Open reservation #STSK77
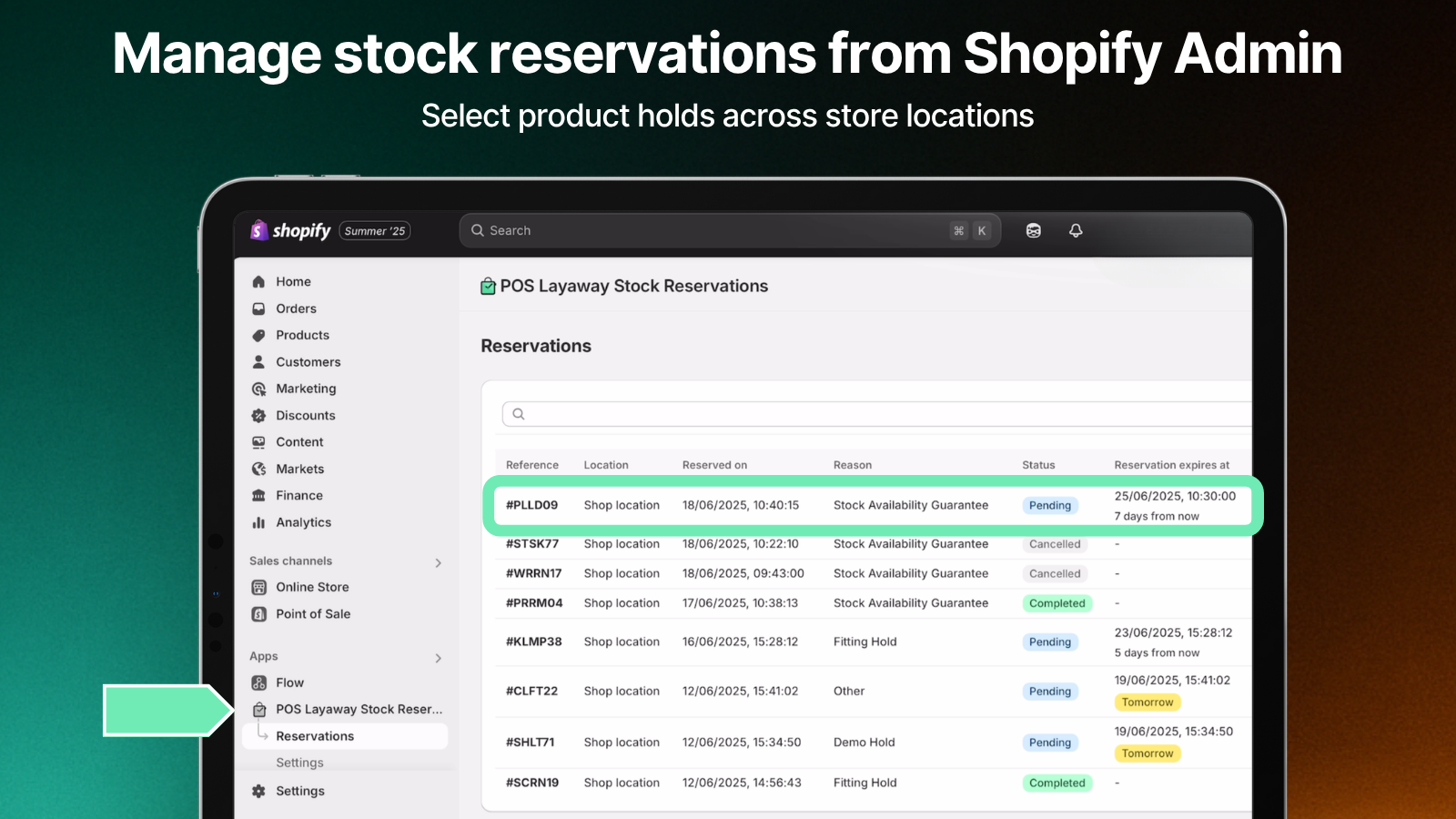Image resolution: width=1456 pixels, height=819 pixels. tap(532, 544)
